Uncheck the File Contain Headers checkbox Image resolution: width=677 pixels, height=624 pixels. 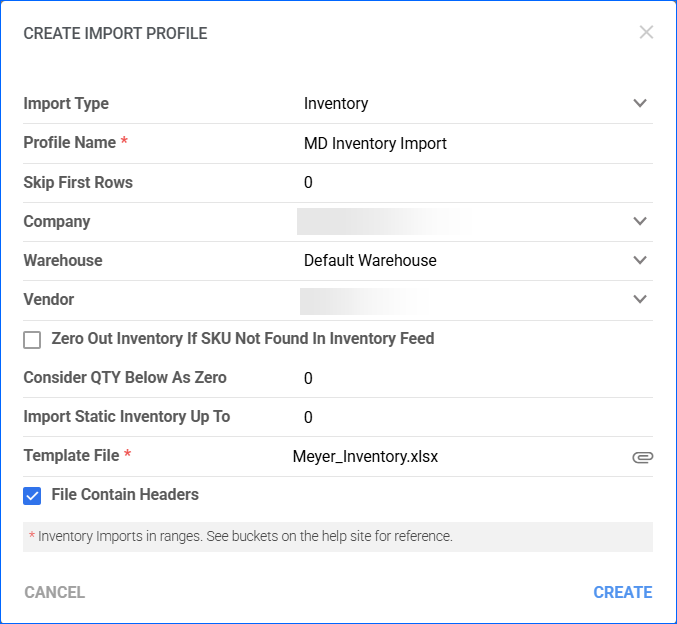(32, 496)
